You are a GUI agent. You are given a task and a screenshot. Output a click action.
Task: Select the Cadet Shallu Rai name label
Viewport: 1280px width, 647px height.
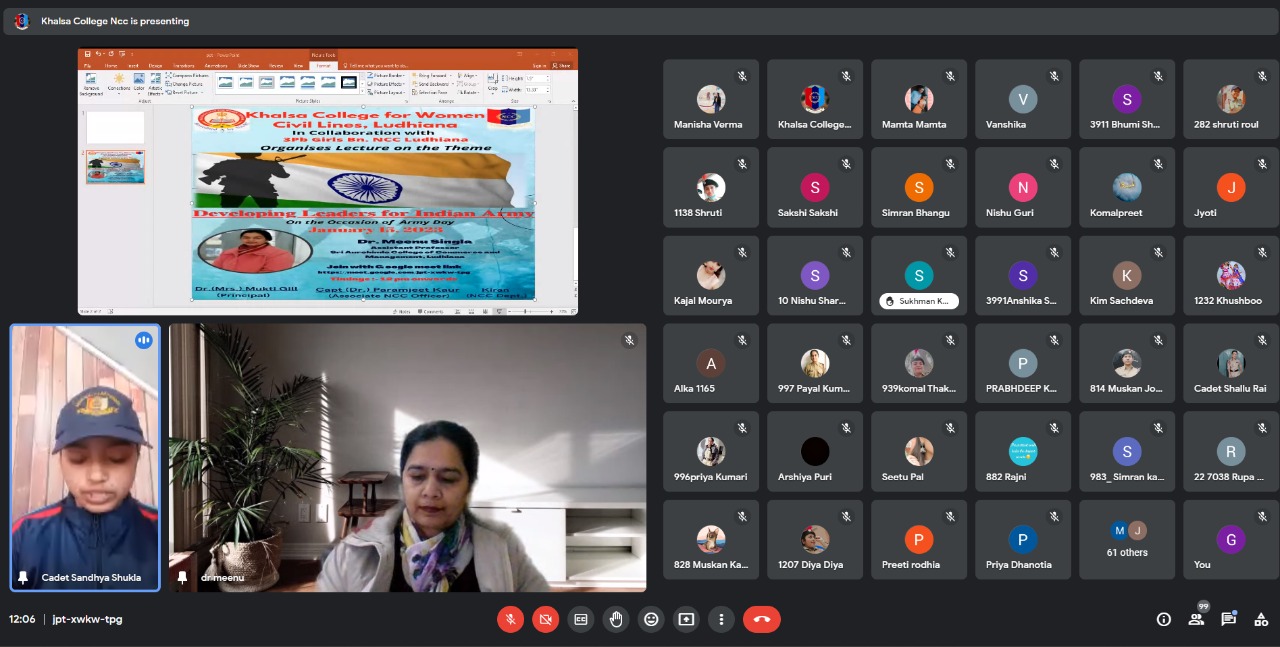click(x=1230, y=389)
